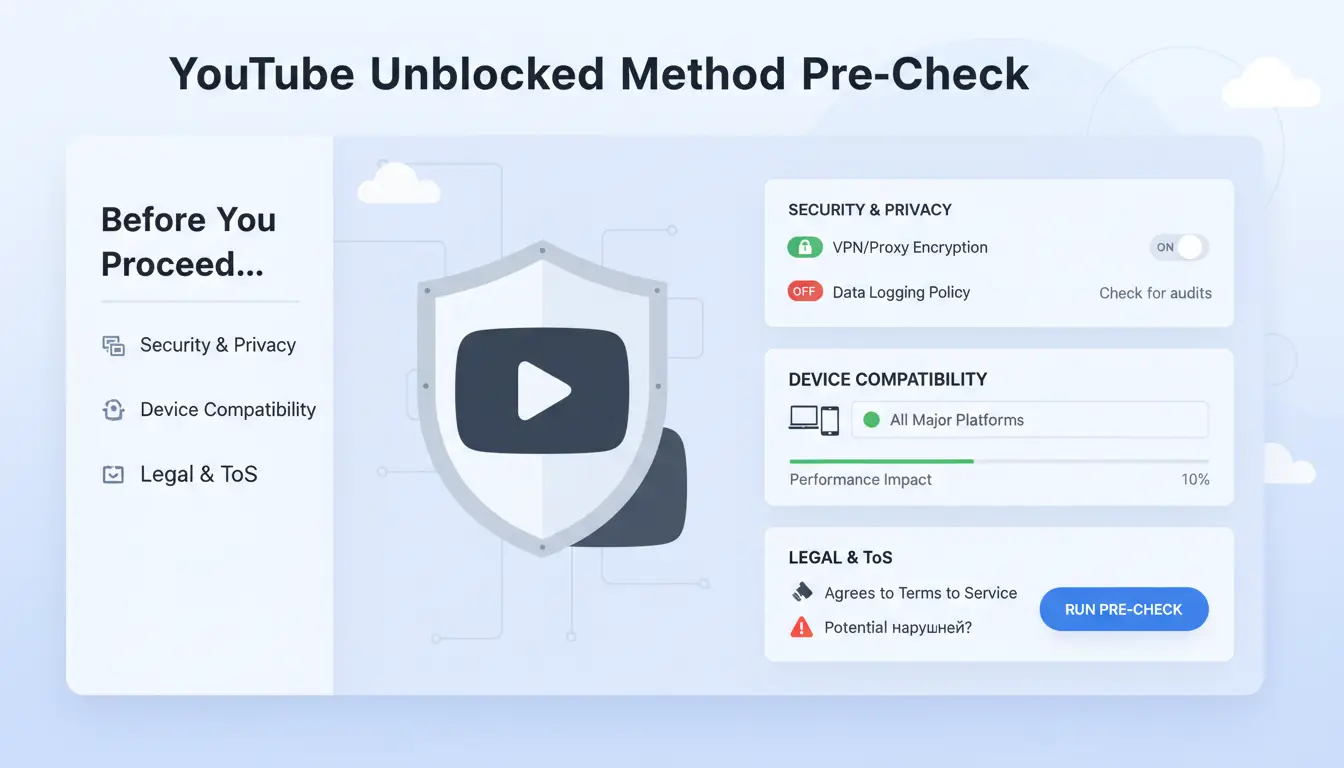Screen dimensions: 1344x768
Task: Click the Device Compatibility sidebar icon
Action: click(x=114, y=410)
